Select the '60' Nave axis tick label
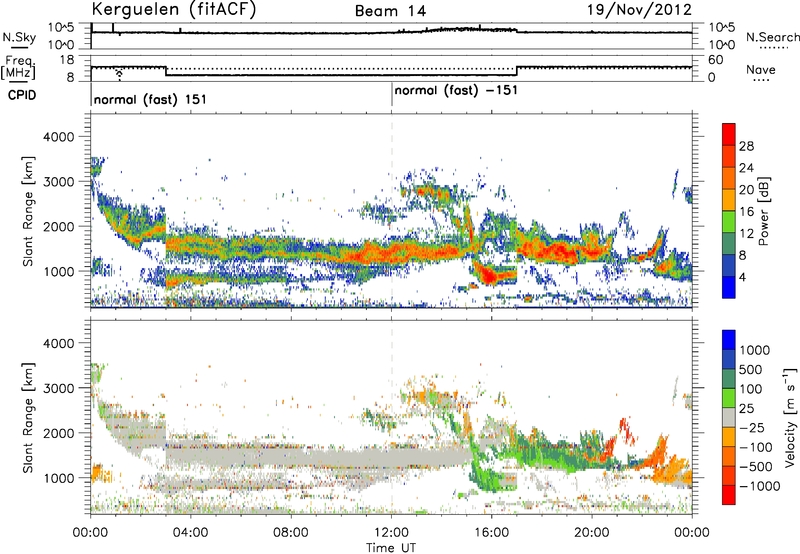 (715, 60)
